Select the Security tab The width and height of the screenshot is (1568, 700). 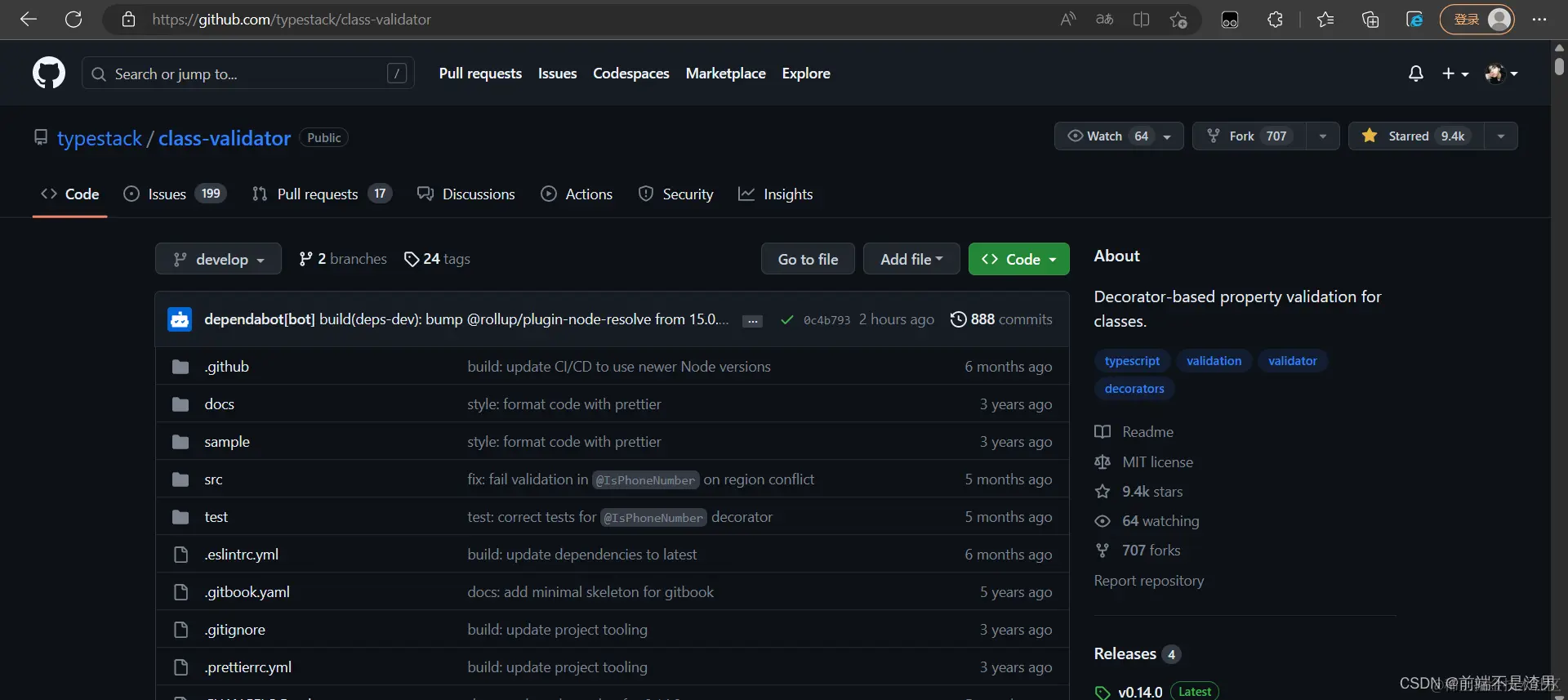point(676,194)
